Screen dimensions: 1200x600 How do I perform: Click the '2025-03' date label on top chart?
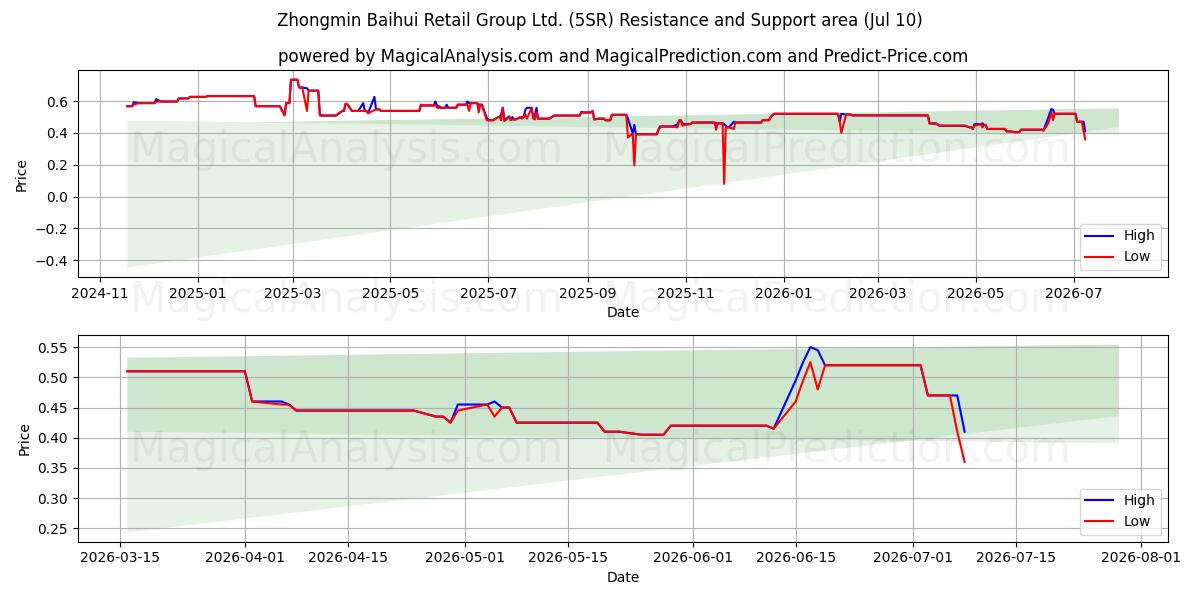click(x=293, y=294)
